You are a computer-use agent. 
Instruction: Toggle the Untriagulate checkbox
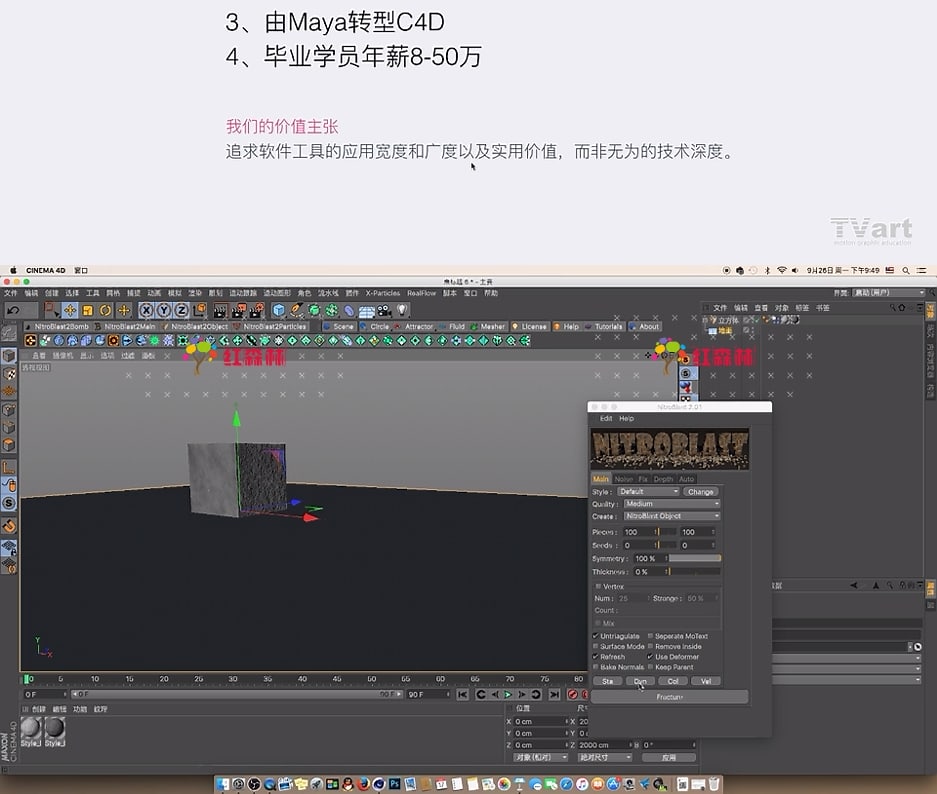[596, 636]
